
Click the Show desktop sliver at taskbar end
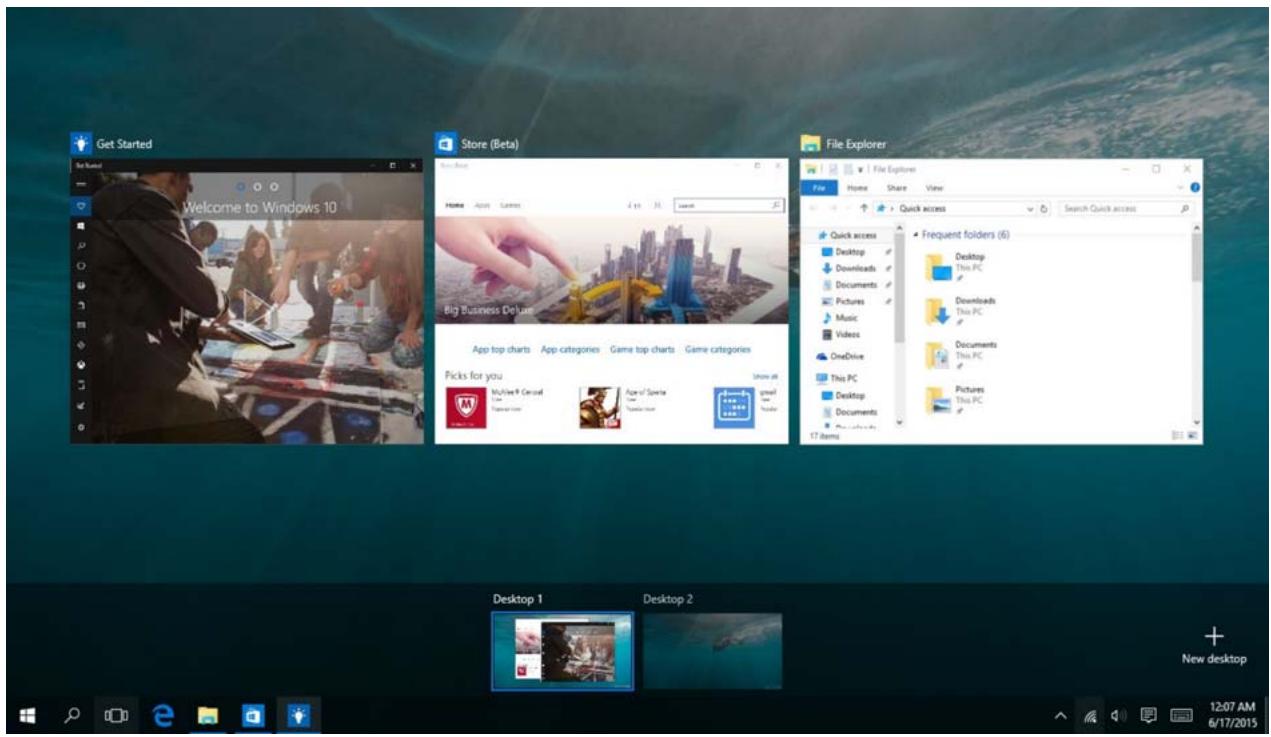1268,717
